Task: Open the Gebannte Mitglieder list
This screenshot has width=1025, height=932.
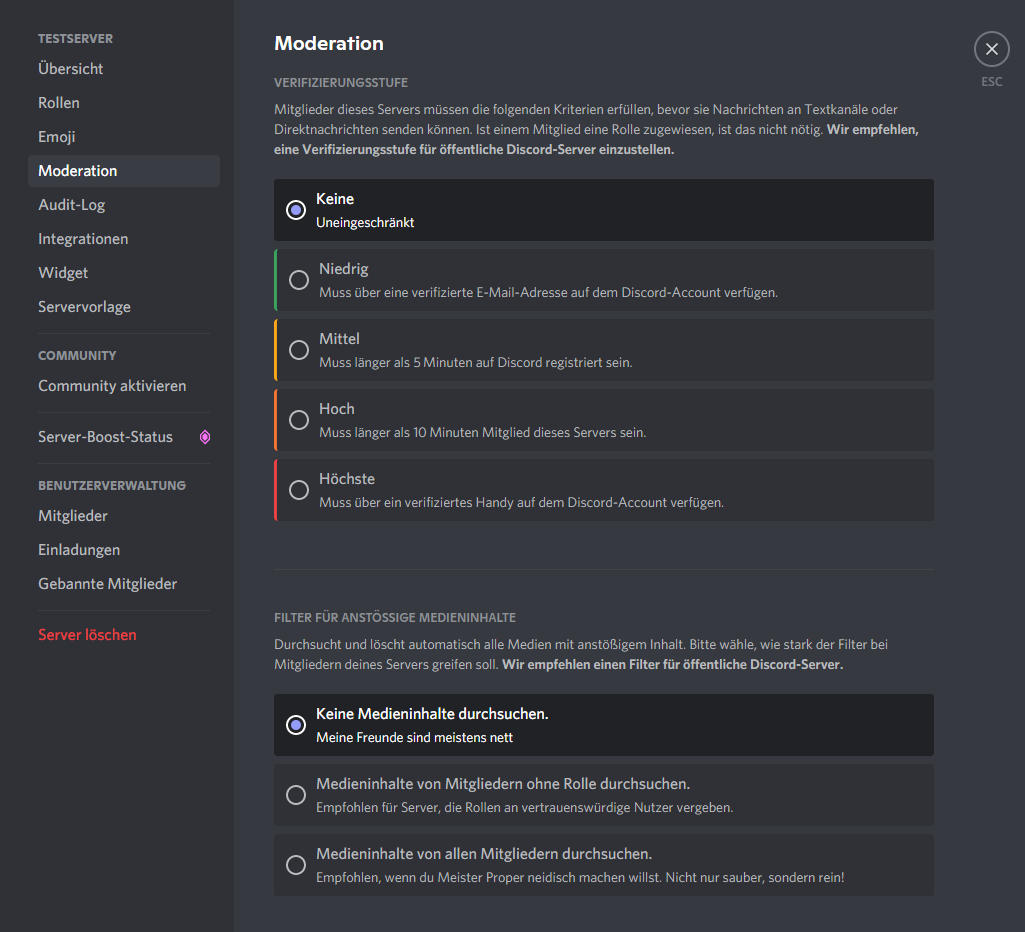Action: (107, 584)
